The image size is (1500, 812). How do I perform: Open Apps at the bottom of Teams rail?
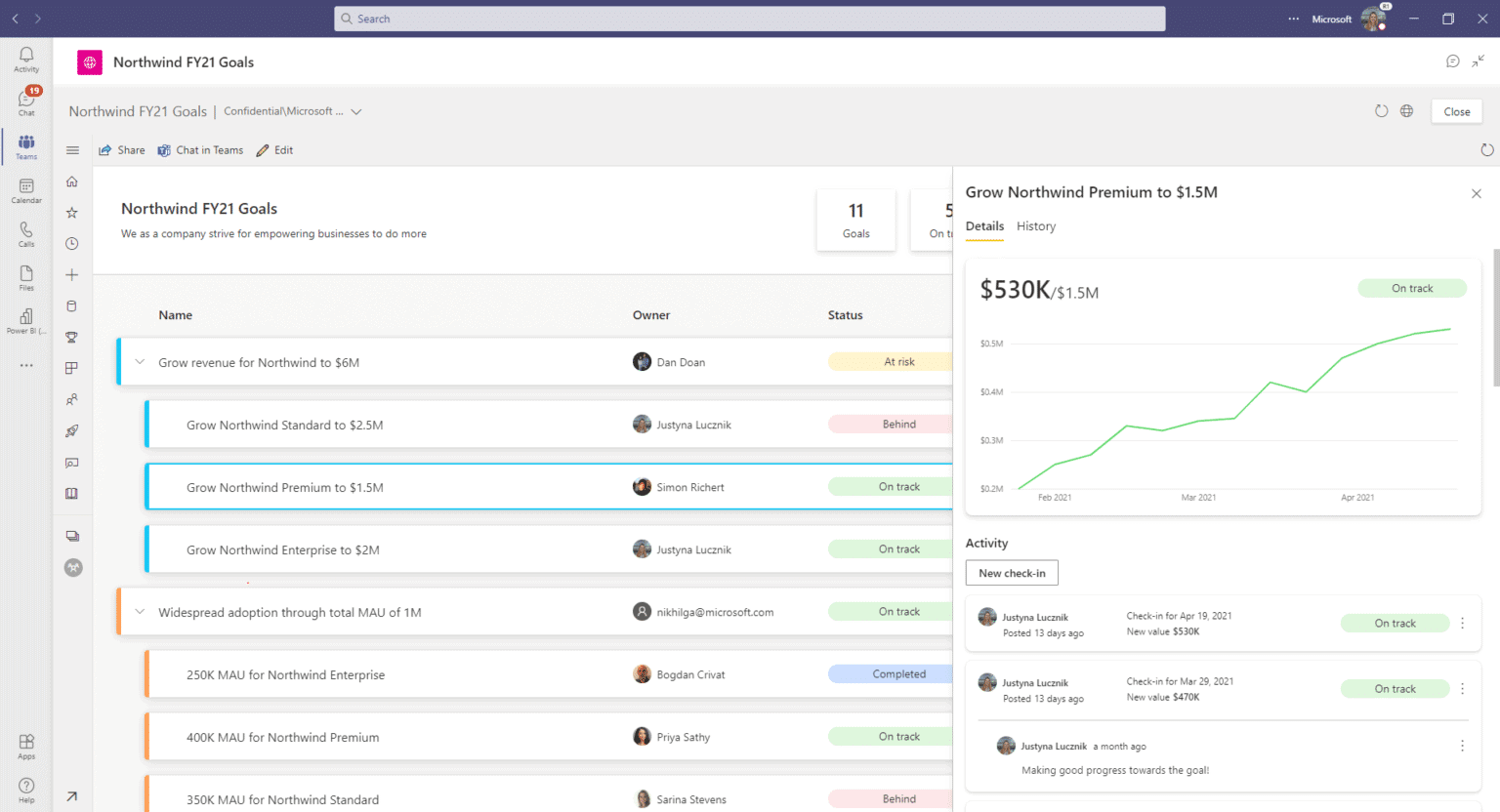(25, 745)
